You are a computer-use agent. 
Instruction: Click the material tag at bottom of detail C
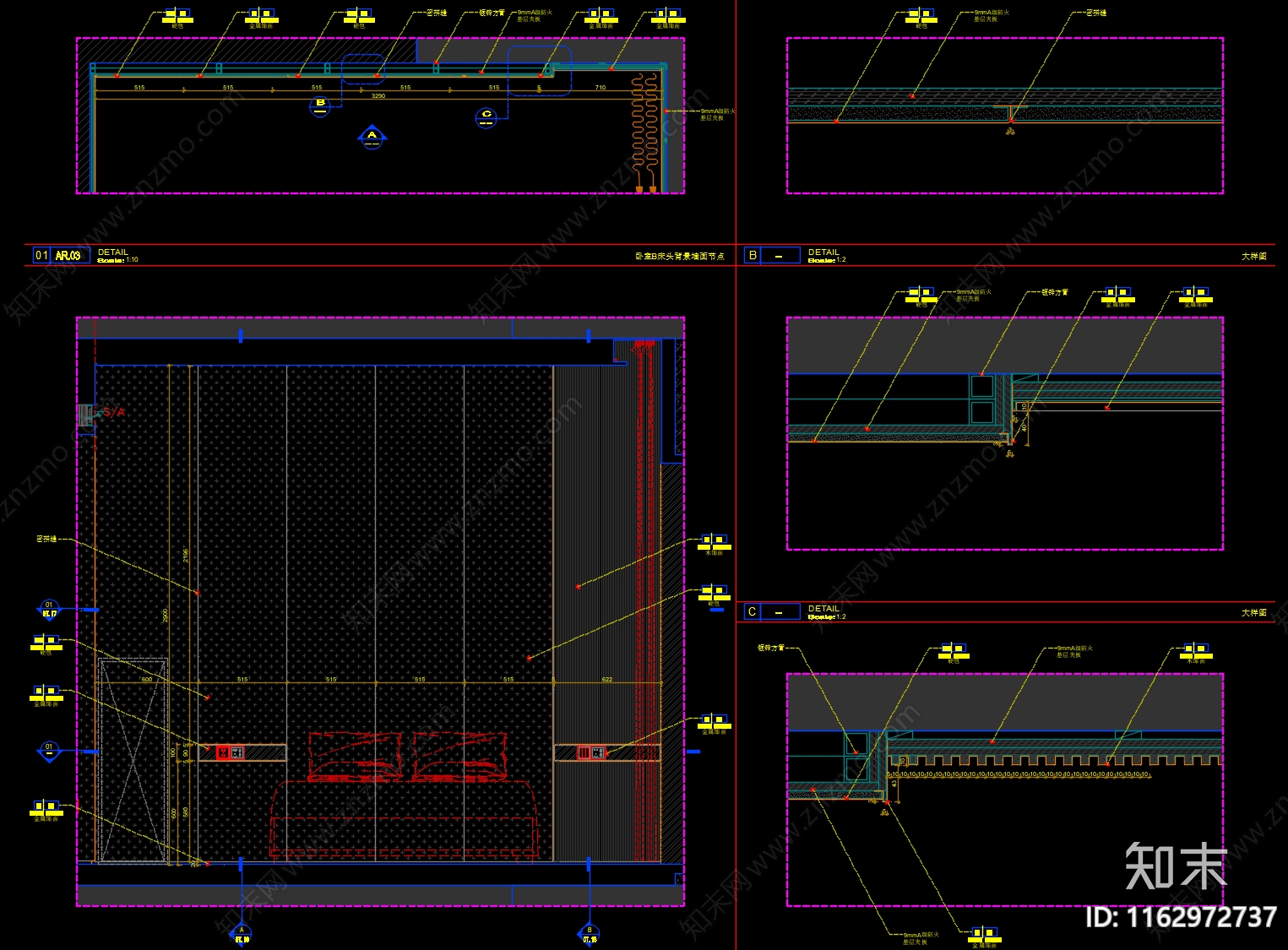point(985,937)
